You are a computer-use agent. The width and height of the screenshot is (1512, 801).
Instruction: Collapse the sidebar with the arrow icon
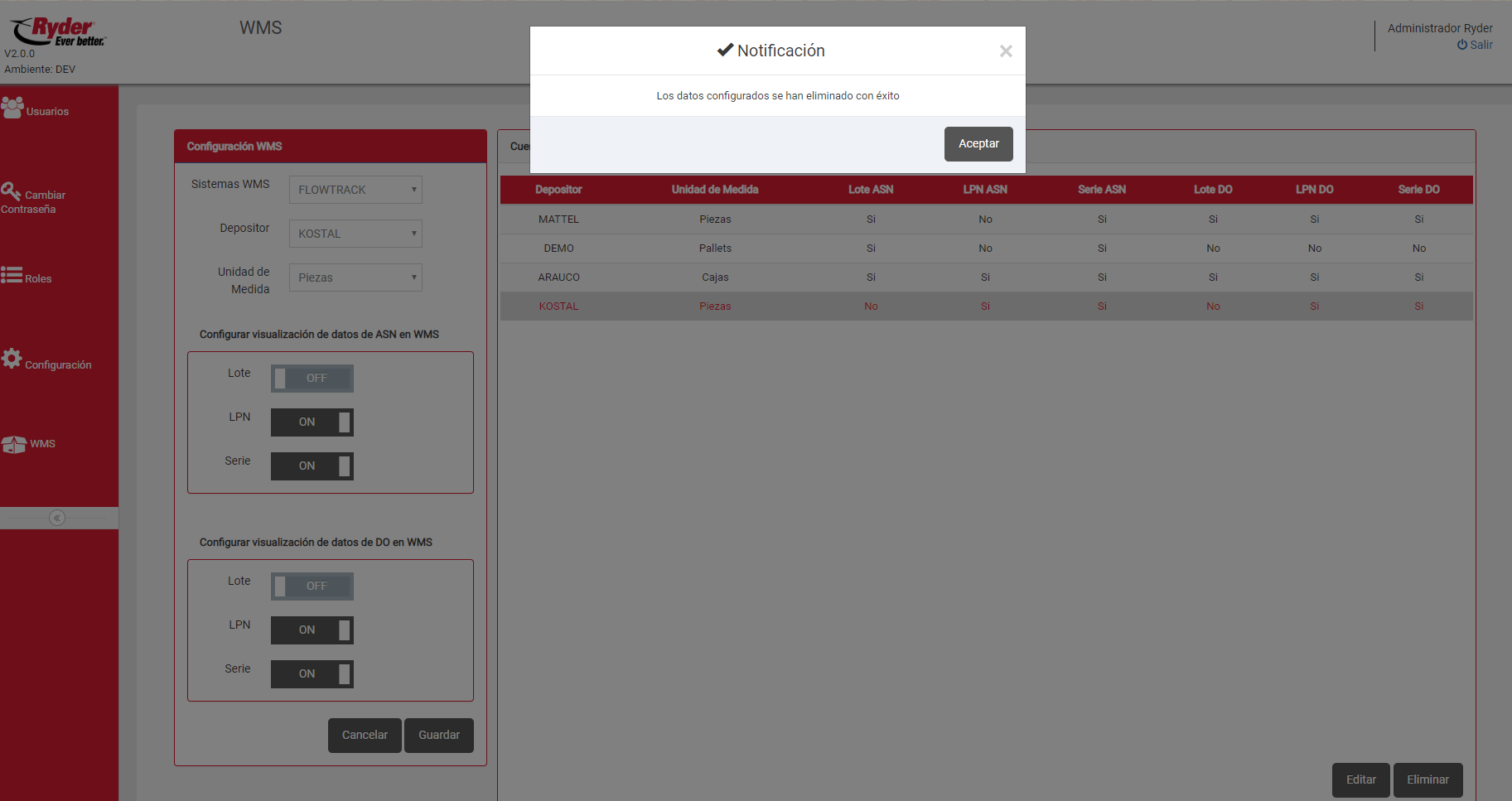tap(57, 518)
